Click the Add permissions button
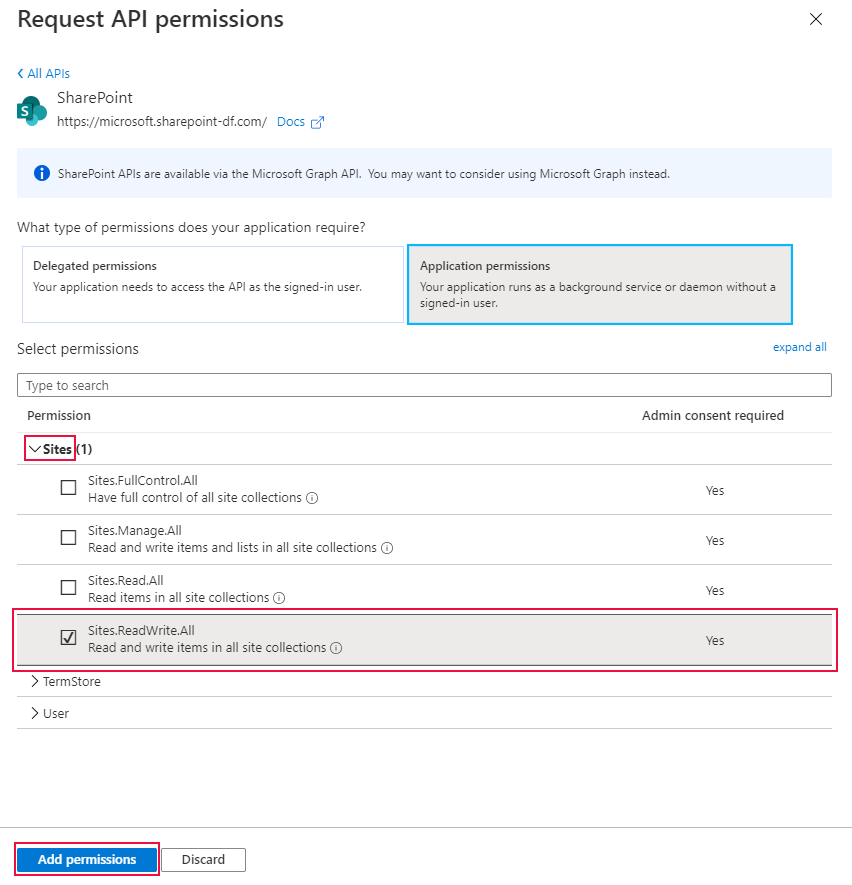The width and height of the screenshot is (852, 885). tap(87, 859)
